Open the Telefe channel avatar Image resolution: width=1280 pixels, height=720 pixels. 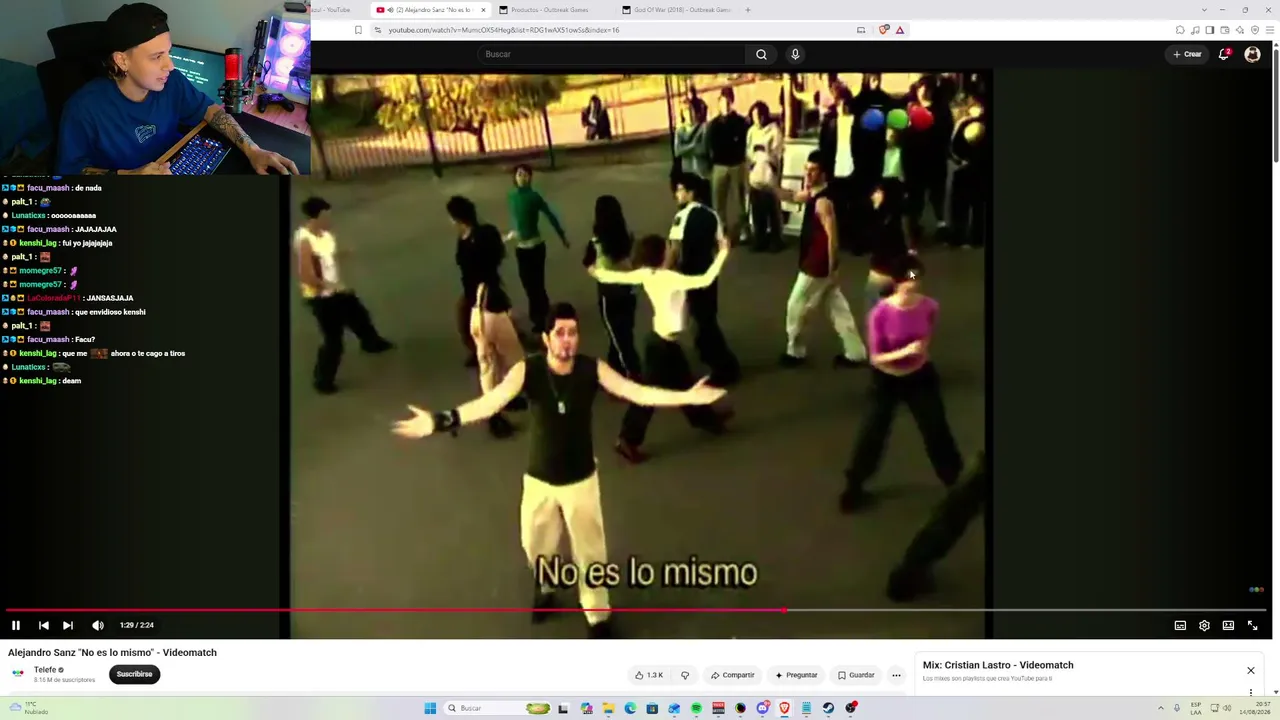[17, 674]
